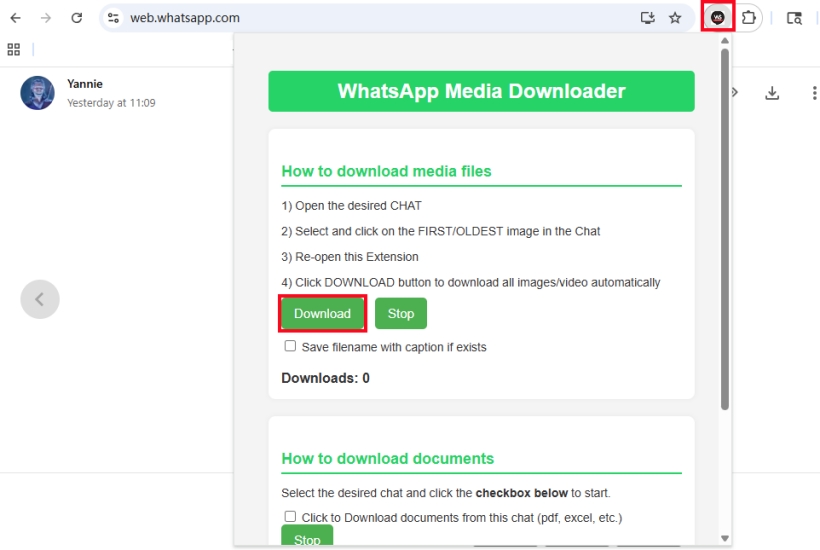This screenshot has width=820, height=550.
Task: Check the Download documents from chat box
Action: click(290, 517)
